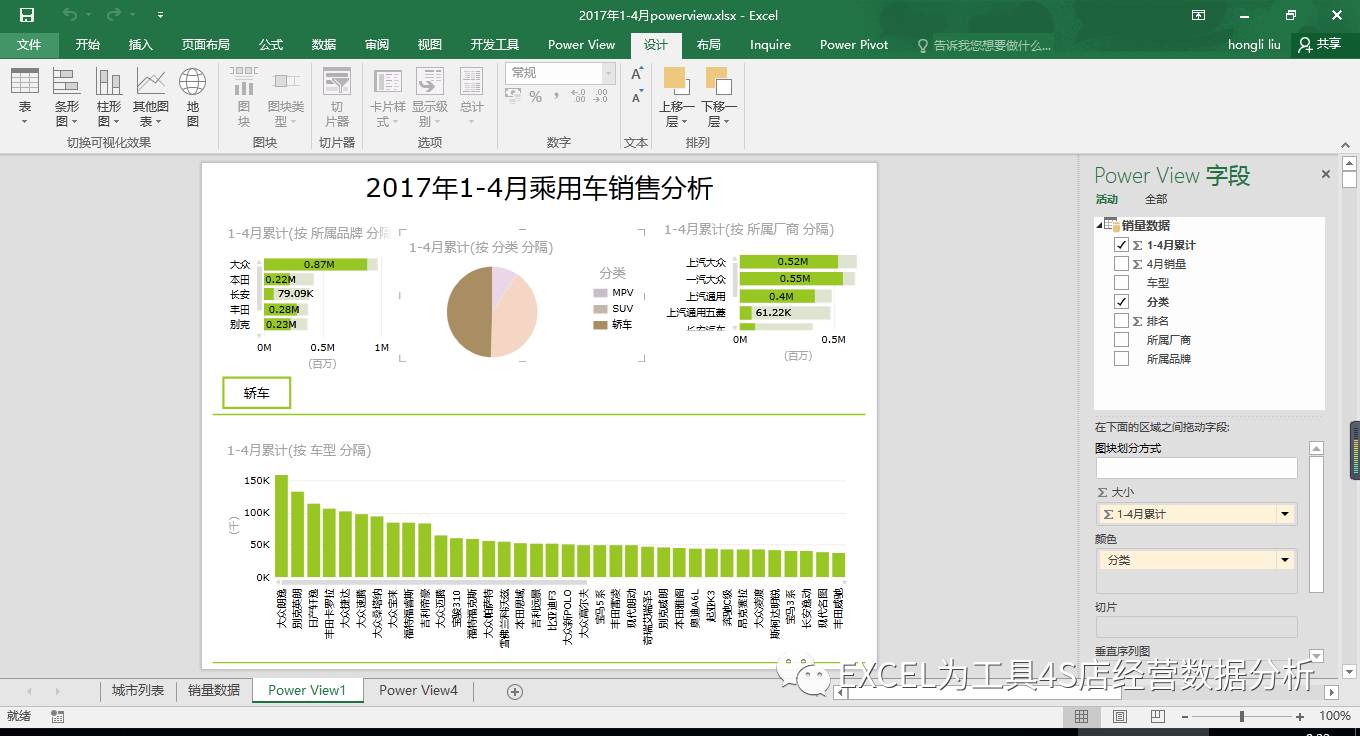Click the hongli liu account name
Image resolution: width=1360 pixels, height=736 pixels.
pos(1254,45)
